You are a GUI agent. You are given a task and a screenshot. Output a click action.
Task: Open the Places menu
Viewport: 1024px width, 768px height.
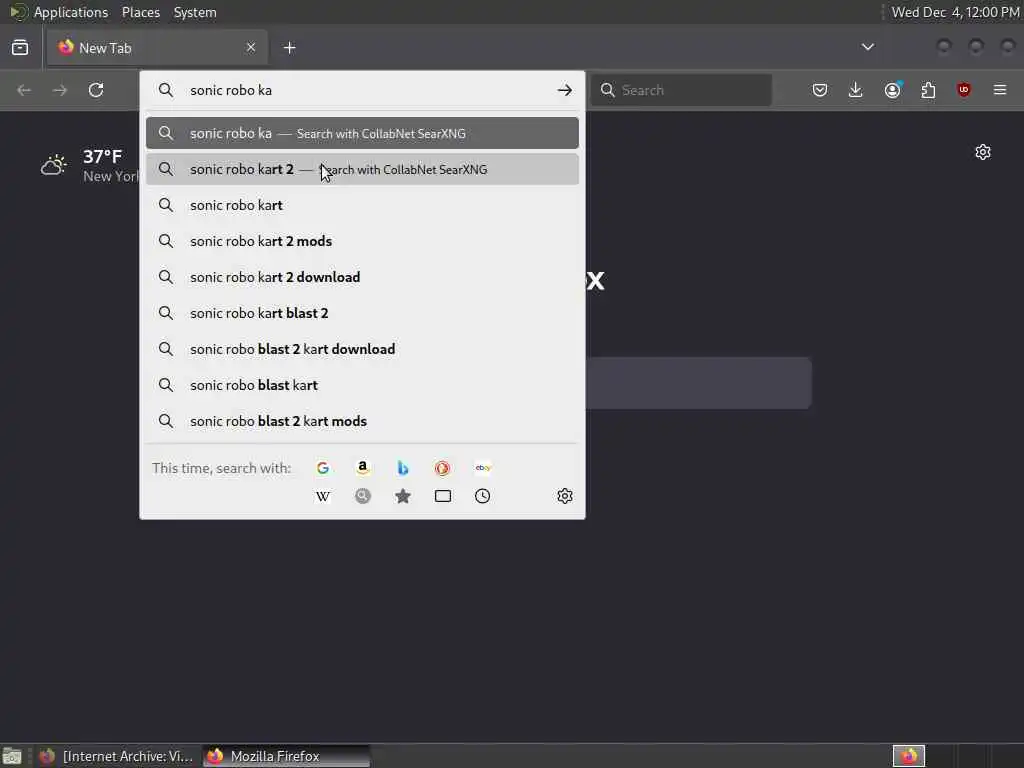point(141,12)
